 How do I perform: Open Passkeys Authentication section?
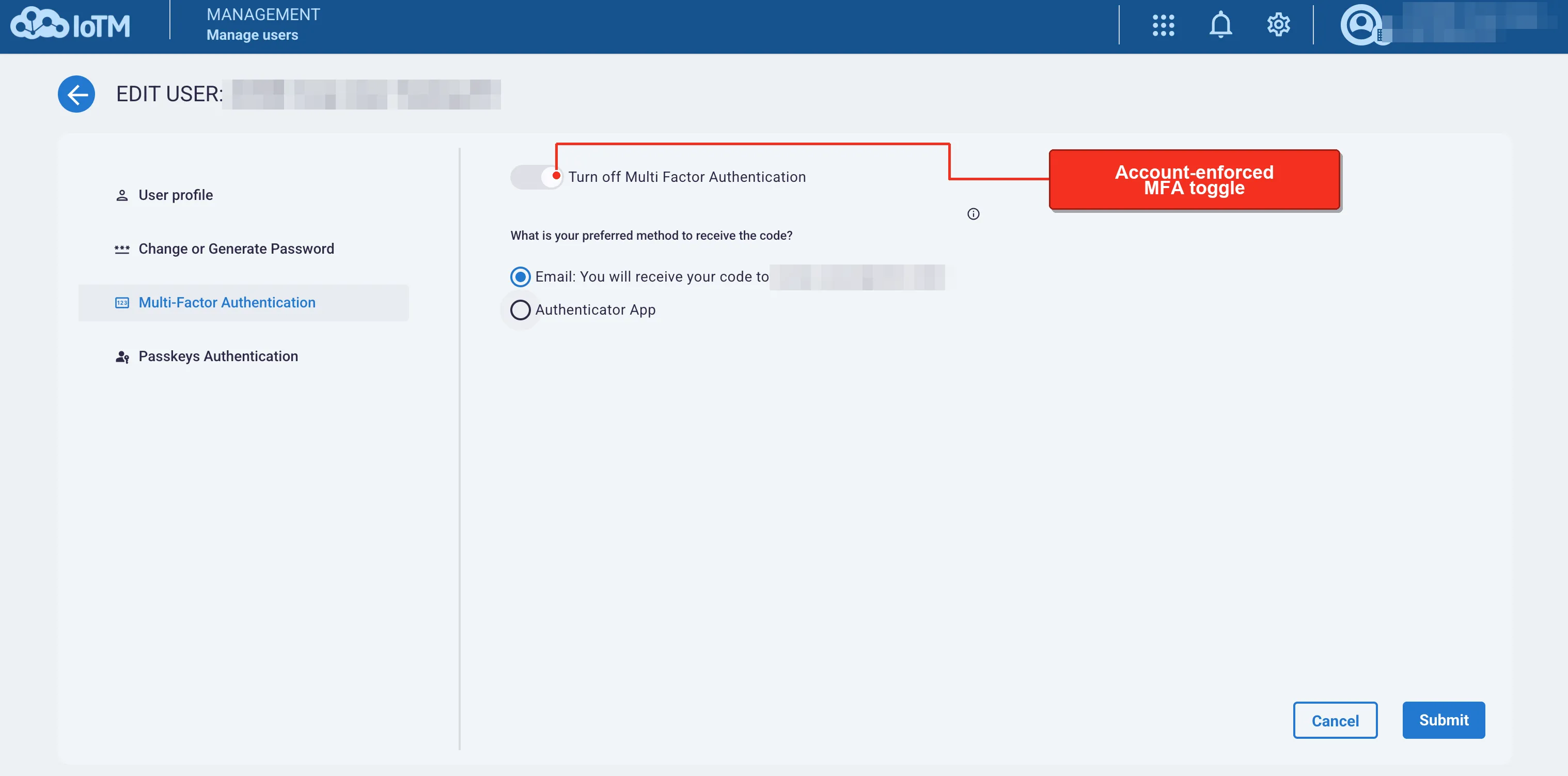(x=243, y=356)
